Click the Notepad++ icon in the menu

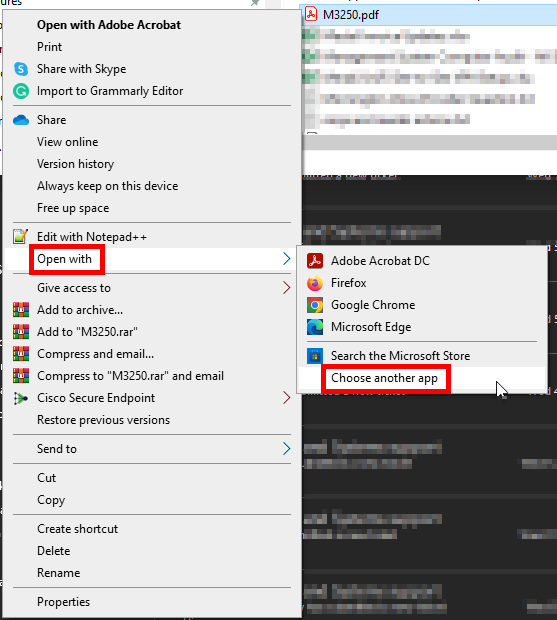click(21, 236)
